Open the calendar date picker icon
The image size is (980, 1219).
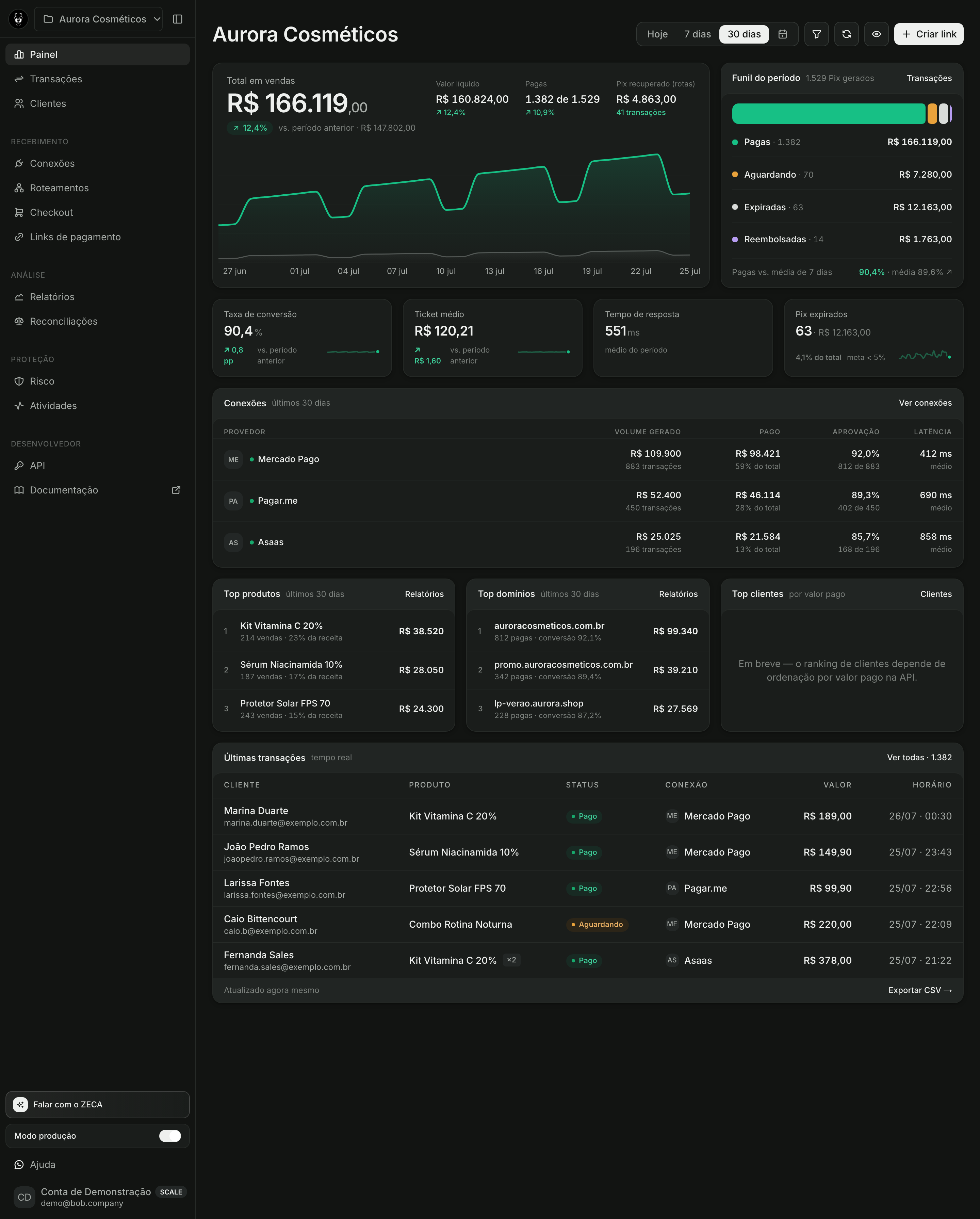click(x=783, y=34)
